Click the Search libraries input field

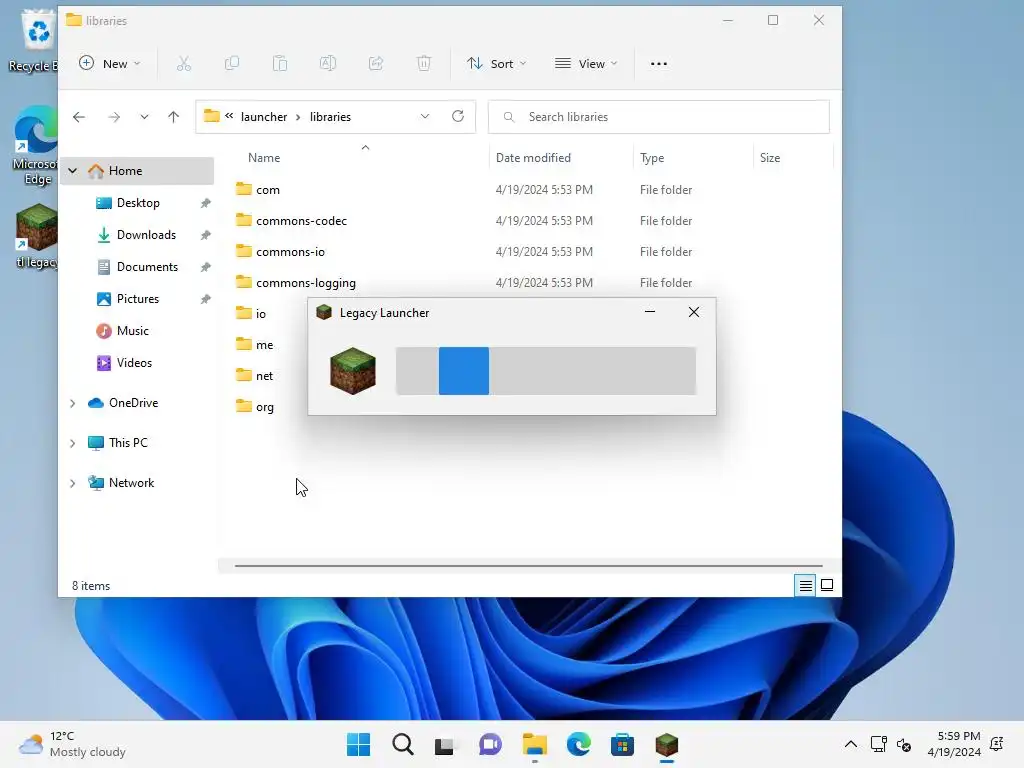pos(659,117)
